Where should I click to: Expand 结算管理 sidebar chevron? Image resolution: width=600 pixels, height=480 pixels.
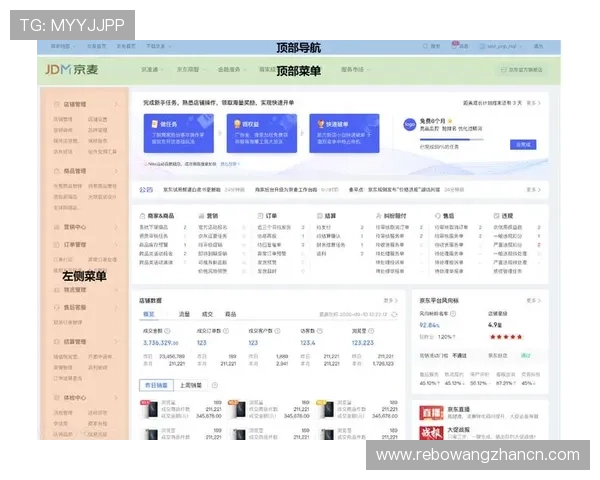[x=116, y=341]
